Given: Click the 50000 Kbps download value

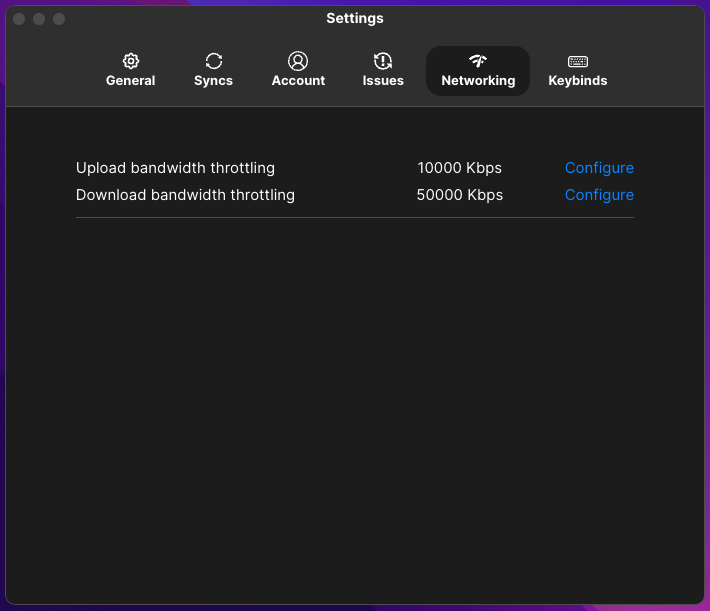Looking at the screenshot, I should 459,195.
